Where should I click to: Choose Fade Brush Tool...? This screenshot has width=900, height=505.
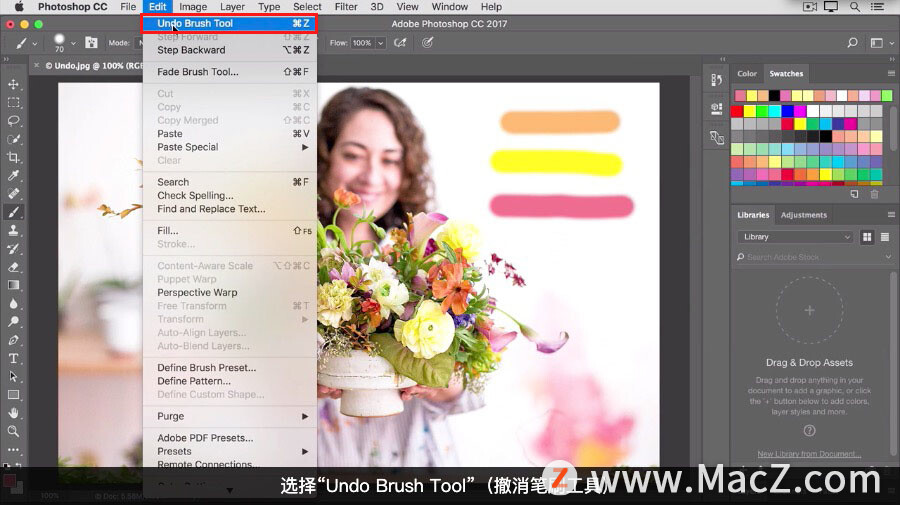point(230,72)
